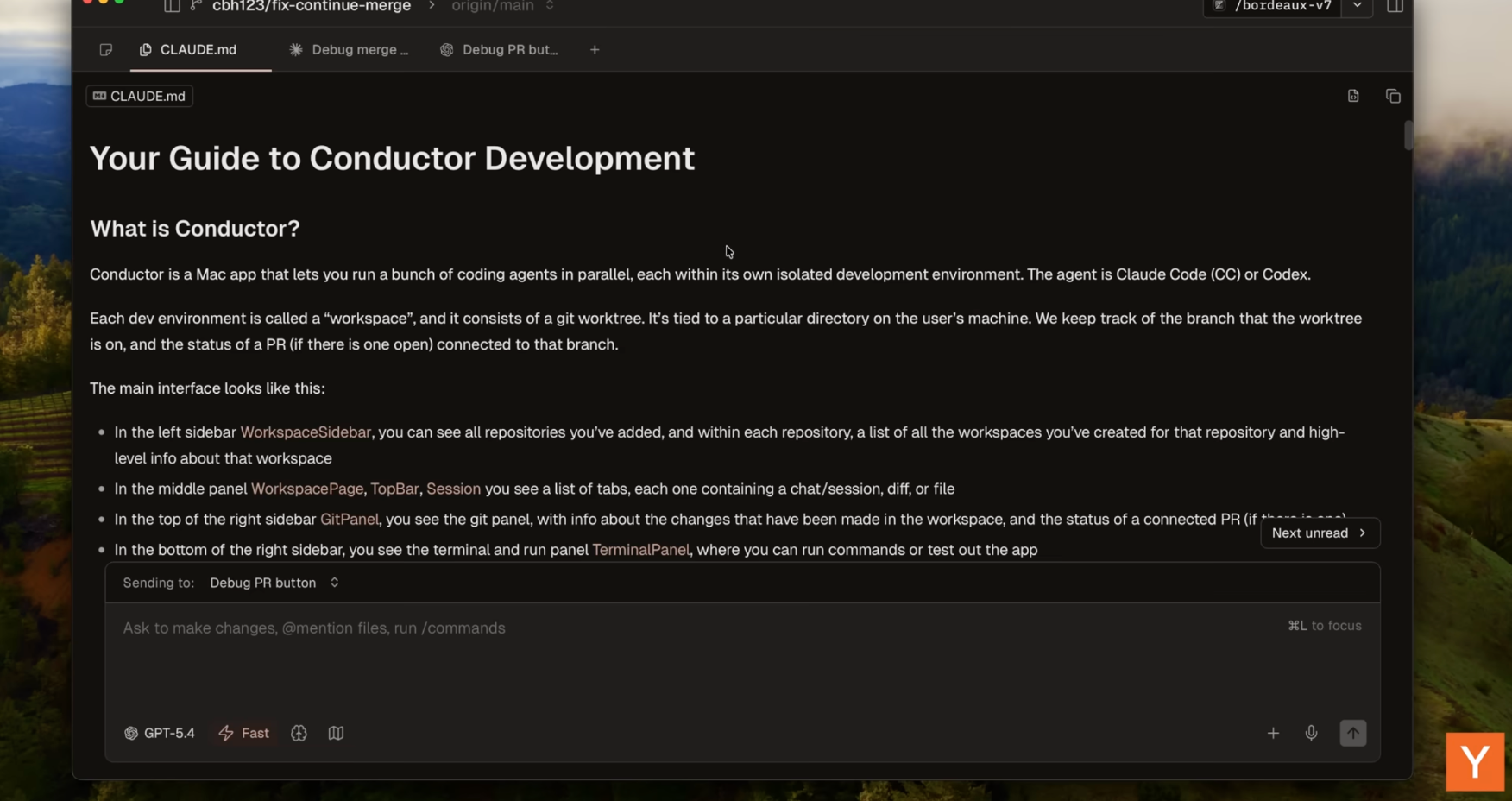1512x801 pixels.
Task: Open the origin/main target branch selector
Action: (x=502, y=6)
